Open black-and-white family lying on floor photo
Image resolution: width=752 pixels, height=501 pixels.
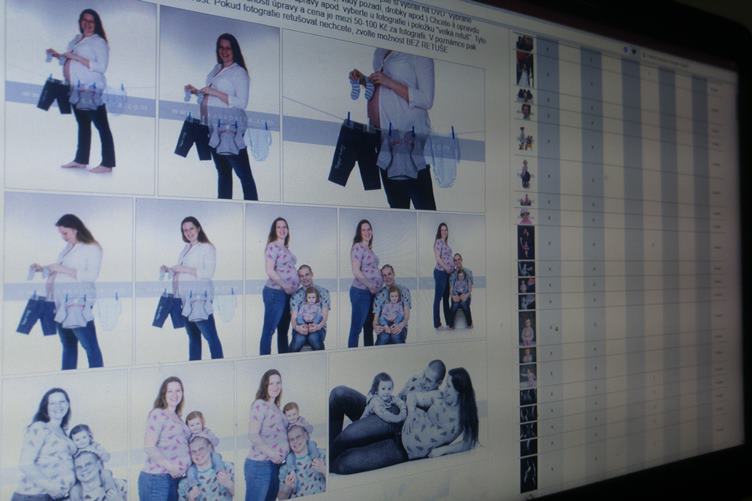click(x=406, y=416)
